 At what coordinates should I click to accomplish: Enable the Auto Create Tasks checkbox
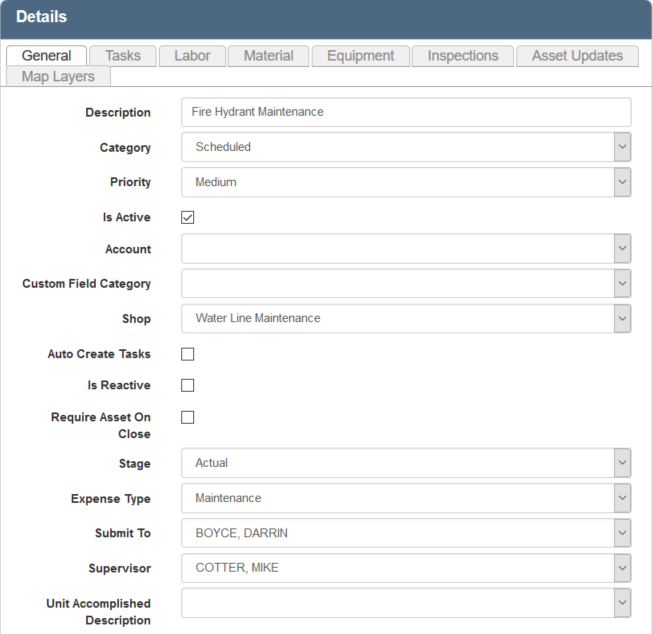pyautogui.click(x=187, y=354)
